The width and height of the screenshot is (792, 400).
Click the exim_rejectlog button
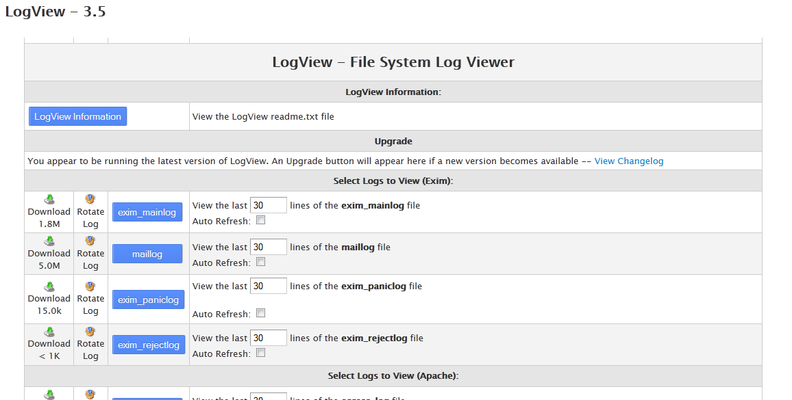coord(147,345)
